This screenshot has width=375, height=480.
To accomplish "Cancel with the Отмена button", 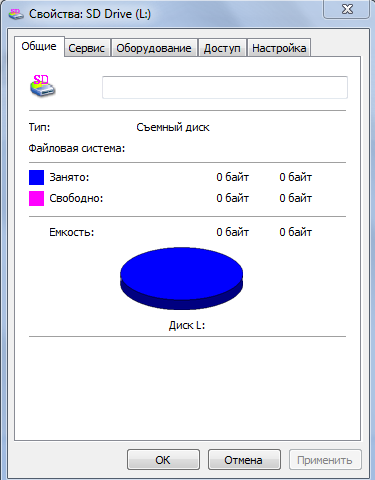I will point(244,460).
